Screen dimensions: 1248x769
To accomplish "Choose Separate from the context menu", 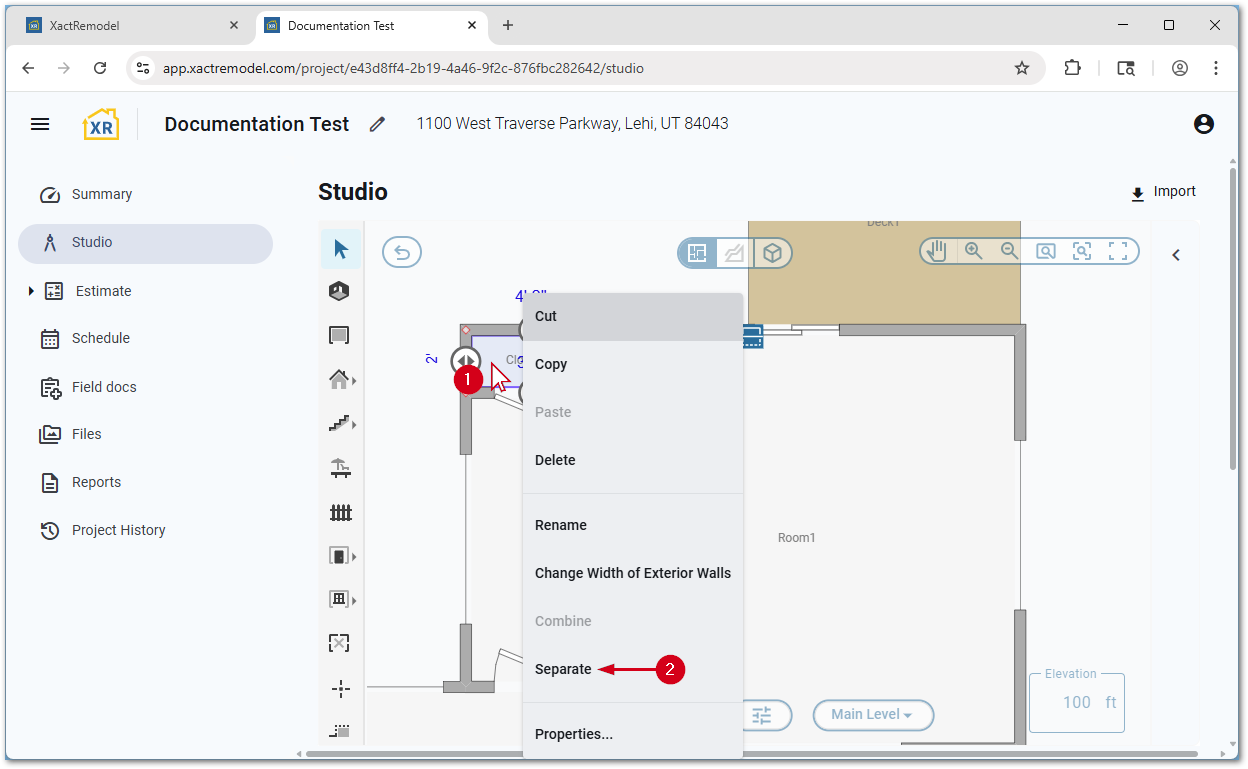I will (x=563, y=669).
